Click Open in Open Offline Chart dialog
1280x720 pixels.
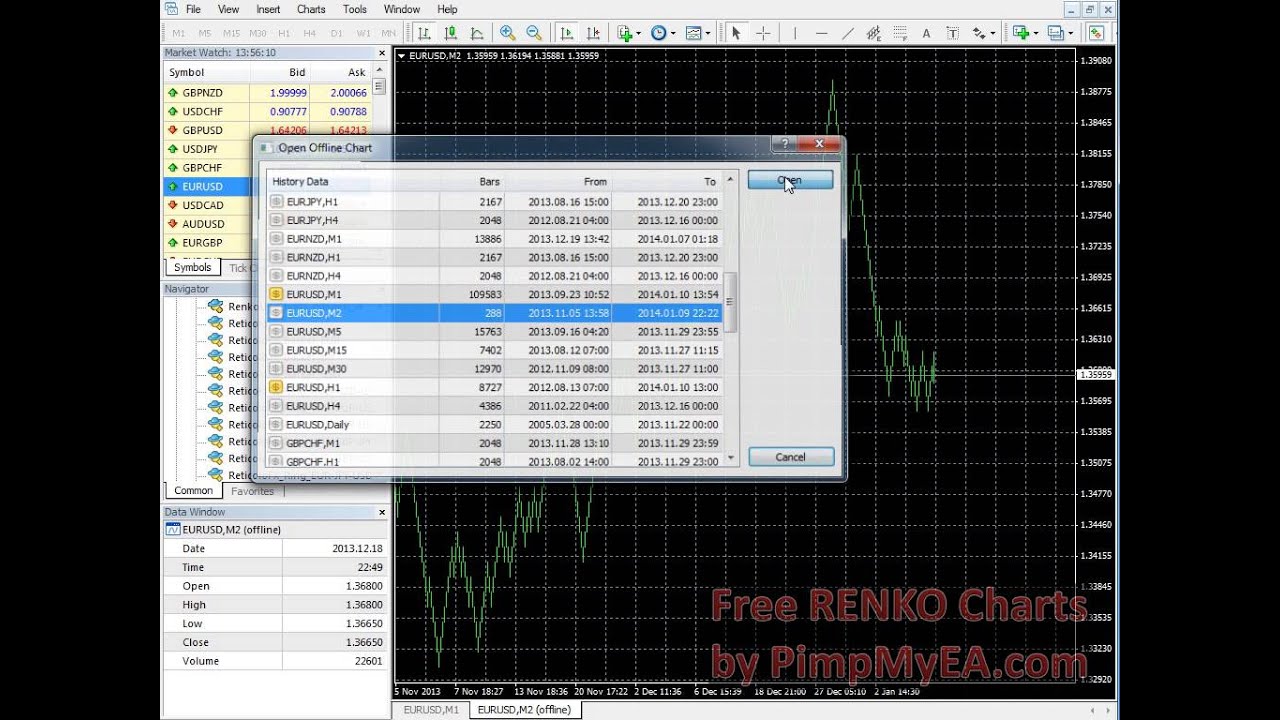790,180
